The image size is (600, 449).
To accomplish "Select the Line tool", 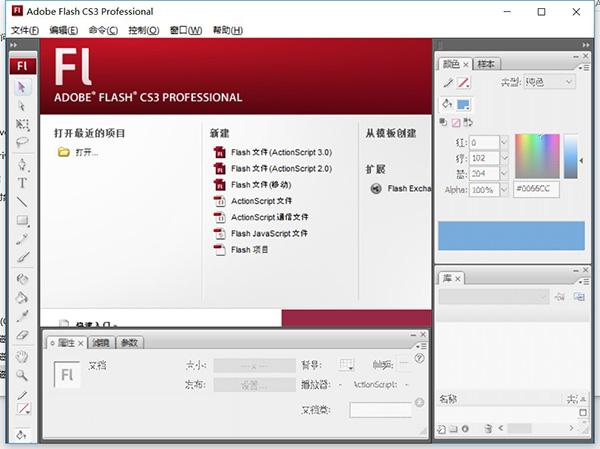I will (x=22, y=202).
